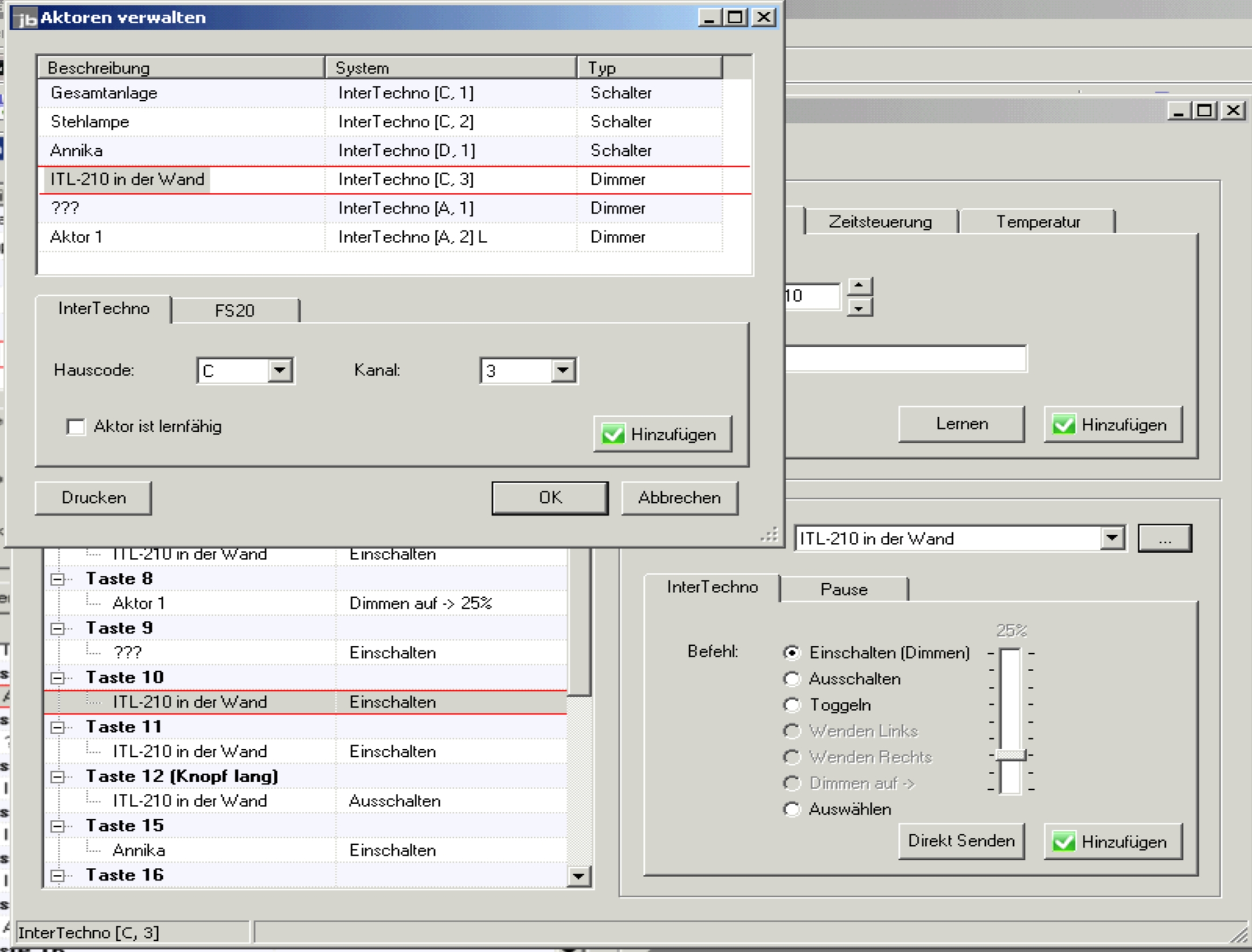Click the dimmer percentage slider handle
This screenshot has height=952, width=1252.
(1011, 755)
